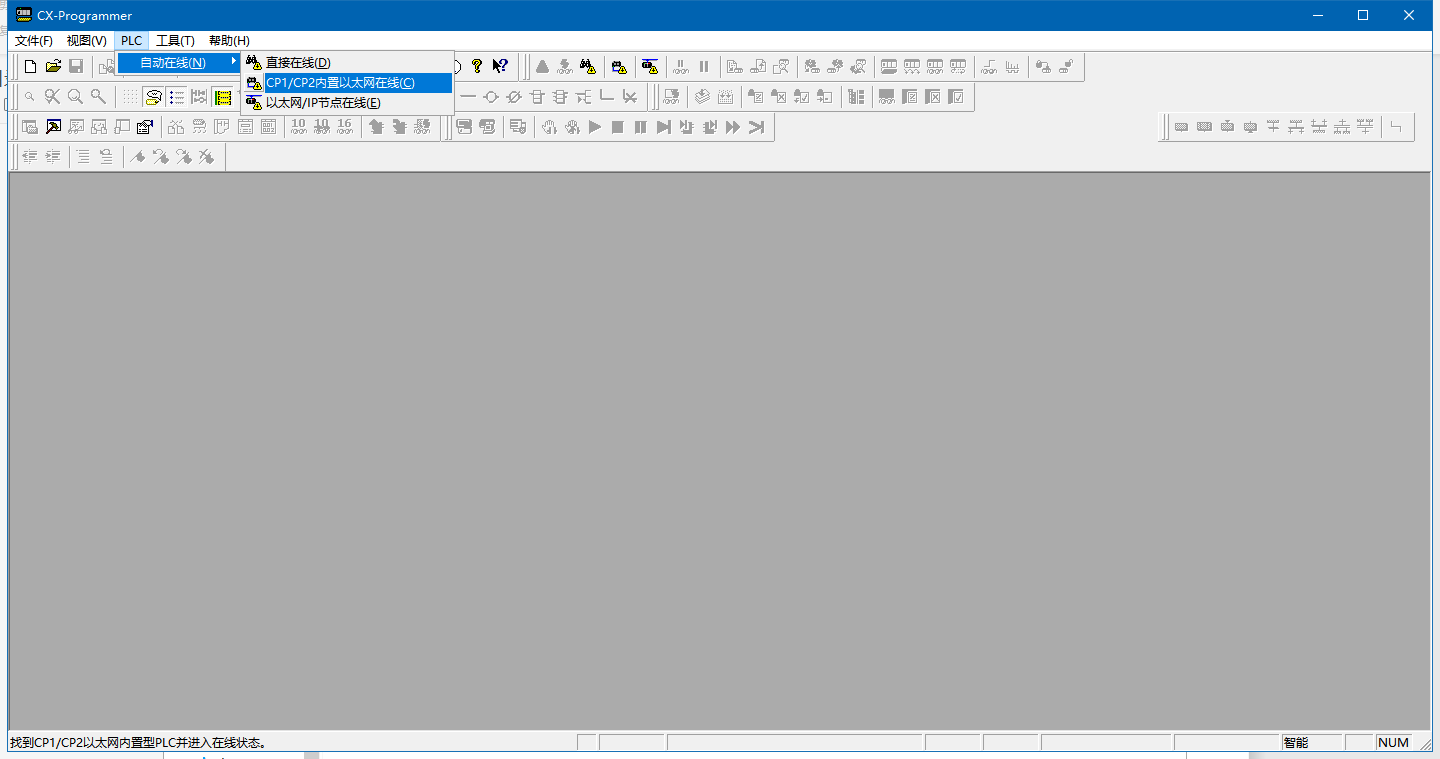Toggle the yellow-highlighted ladder view button
The image size is (1440, 759).
click(x=223, y=97)
